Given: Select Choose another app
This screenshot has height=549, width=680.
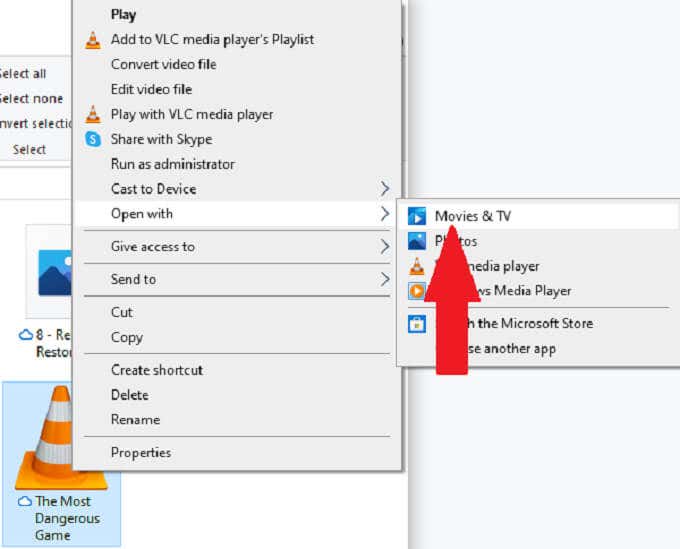Looking at the screenshot, I should [x=538, y=349].
